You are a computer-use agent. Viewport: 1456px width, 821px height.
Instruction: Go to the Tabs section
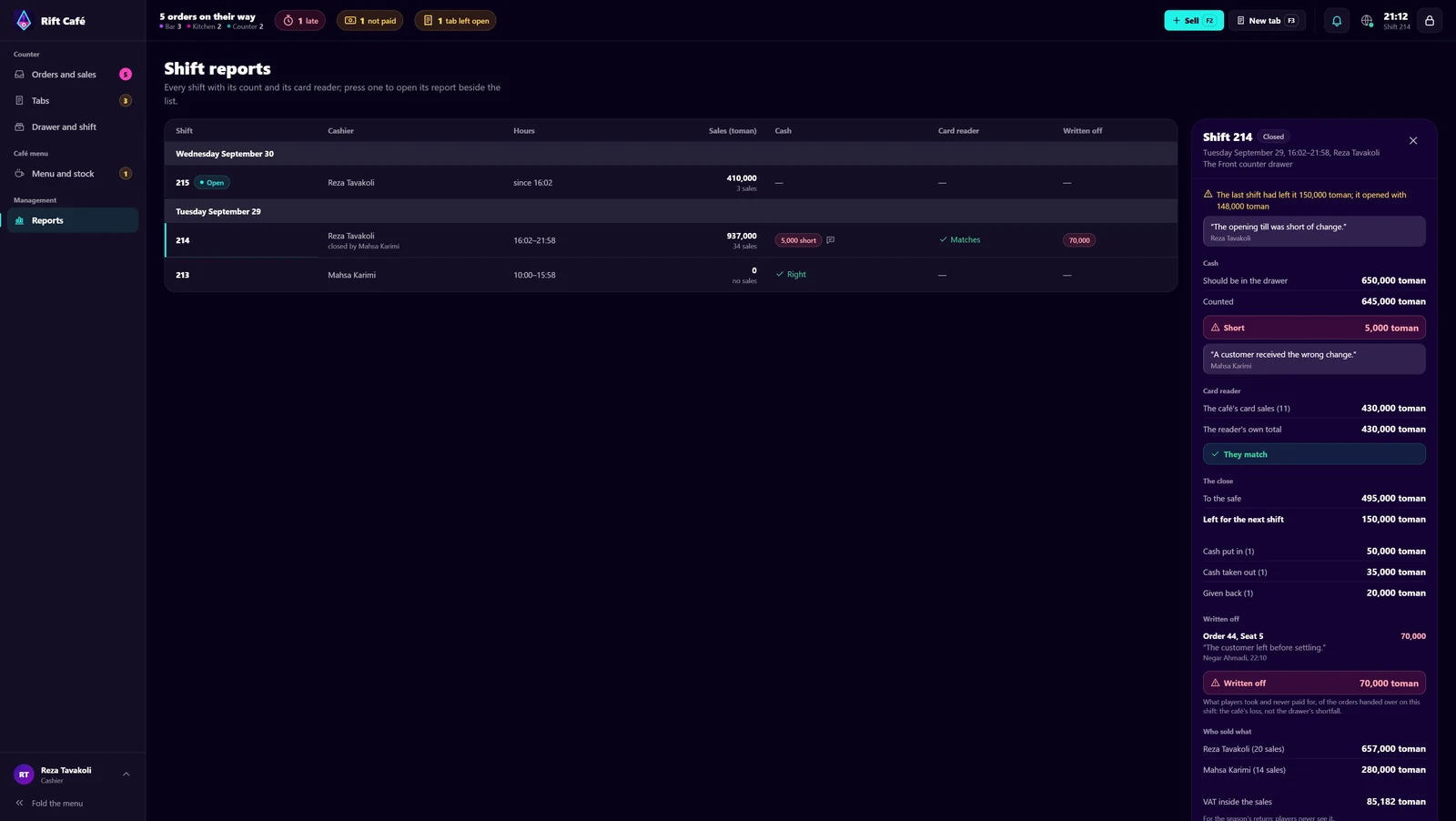[73, 101]
